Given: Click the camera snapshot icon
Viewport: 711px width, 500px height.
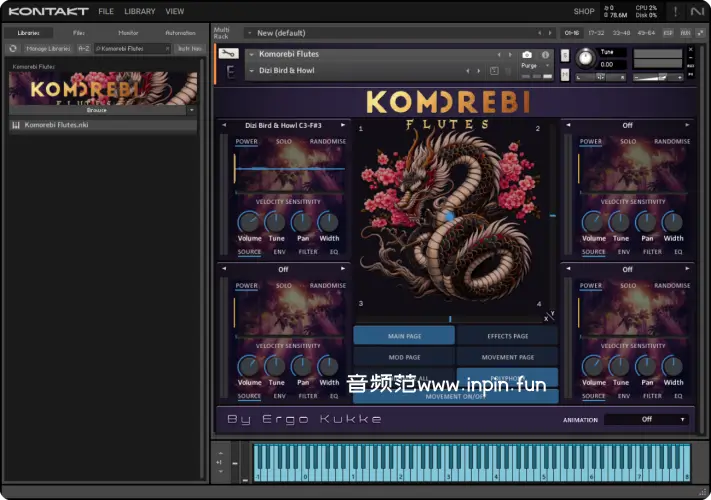Looking at the screenshot, I should tap(527, 54).
